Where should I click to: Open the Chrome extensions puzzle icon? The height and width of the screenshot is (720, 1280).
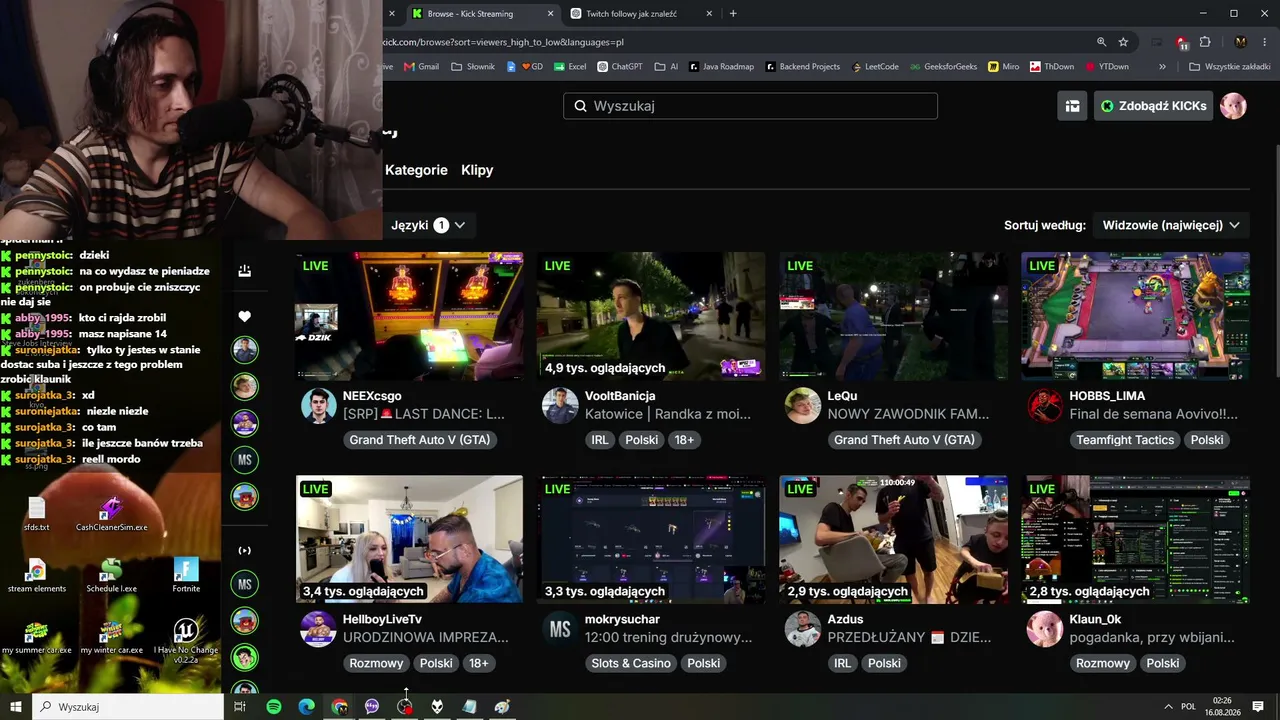1205,42
